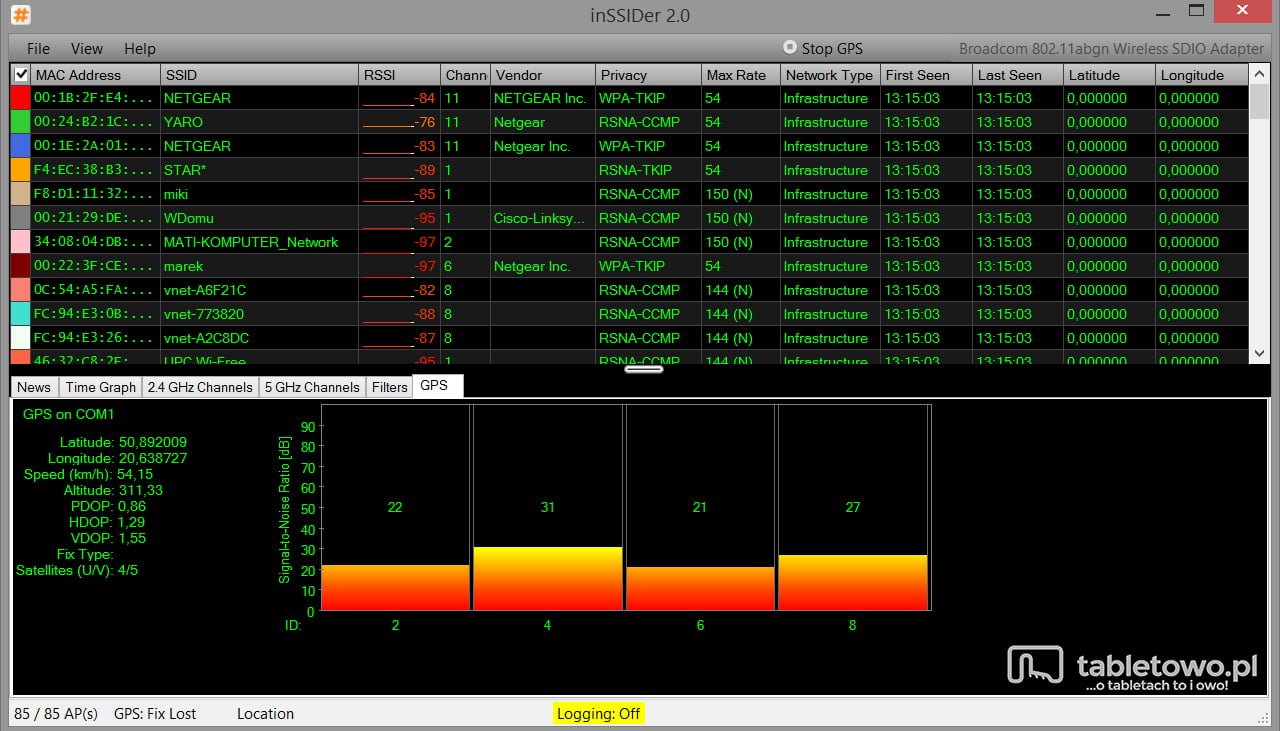Sort by Last Seen column header
The image size is (1280, 731).
point(1018,75)
